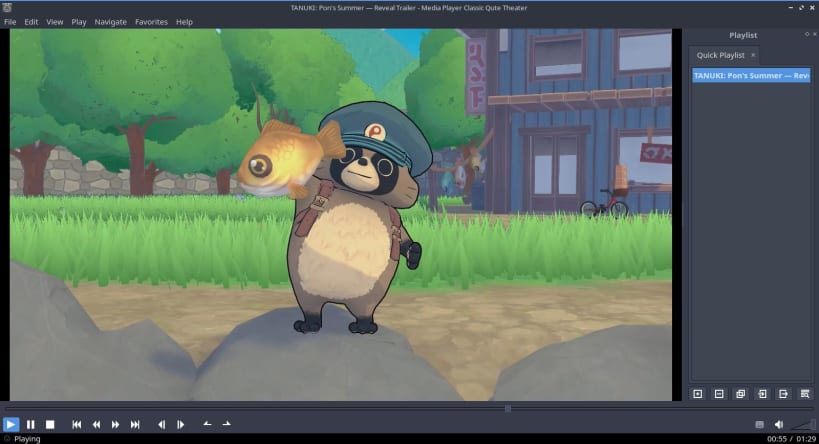Pause the video playback
Image resolution: width=819 pixels, height=444 pixels.
(x=30, y=424)
